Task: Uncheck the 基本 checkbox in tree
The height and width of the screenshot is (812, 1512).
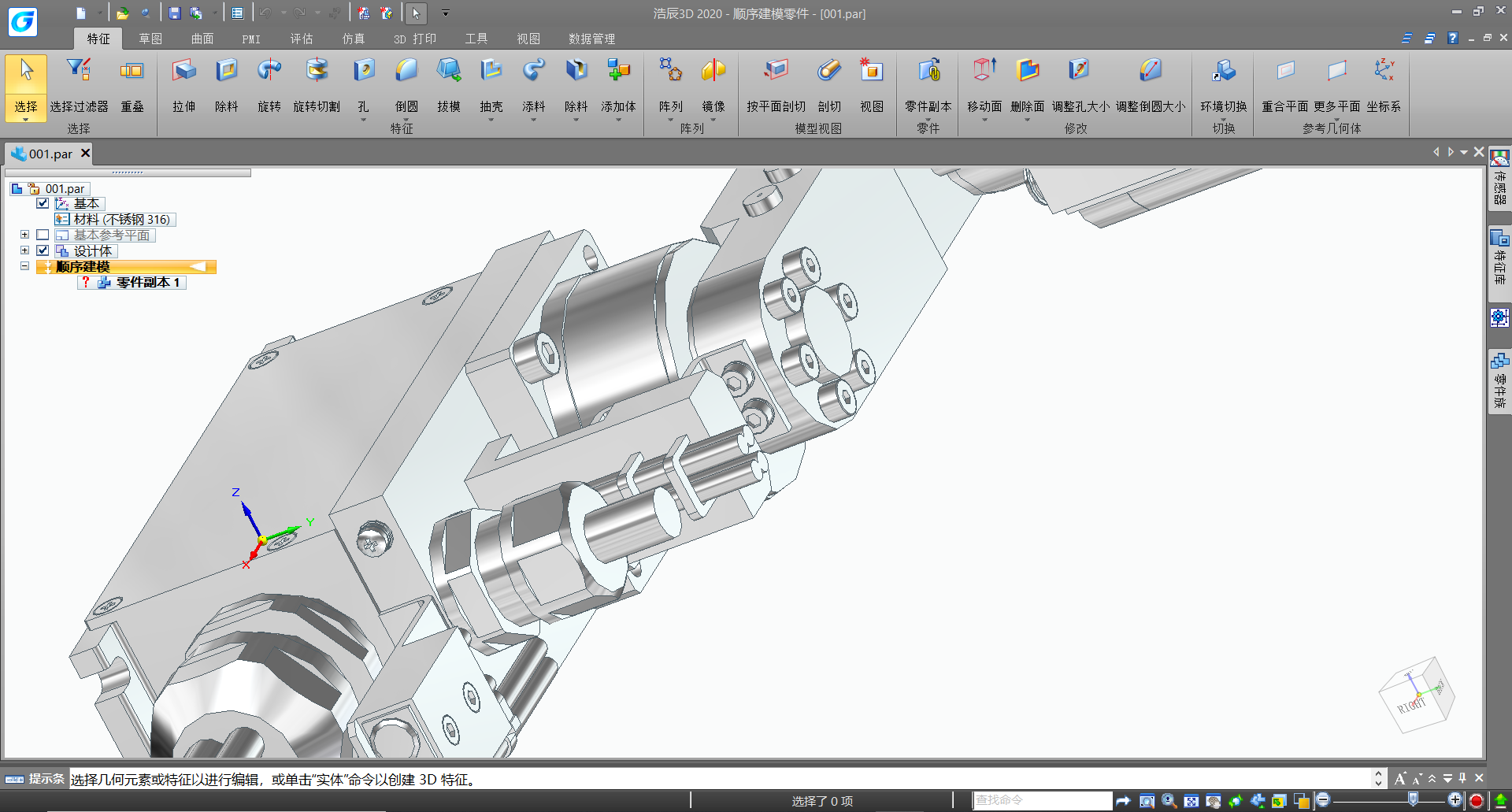Action: tap(43, 203)
